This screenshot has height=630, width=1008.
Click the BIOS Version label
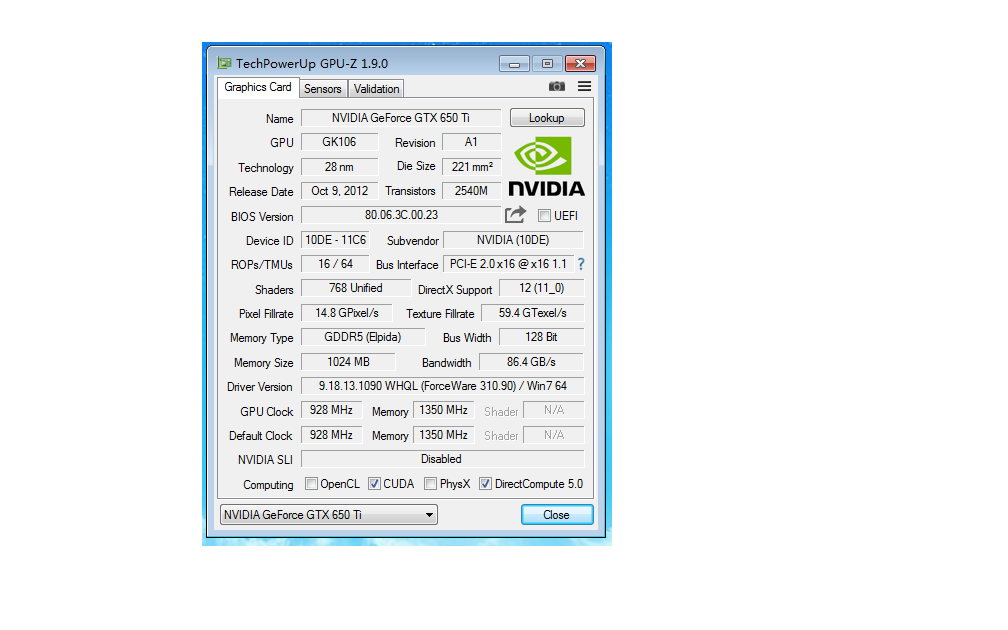(262, 217)
